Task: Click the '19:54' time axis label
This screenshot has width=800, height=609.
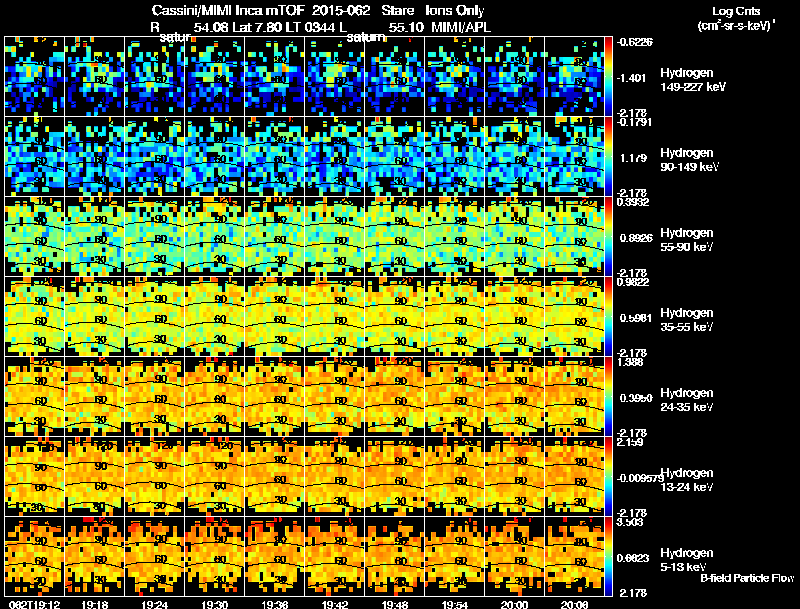Action: 455,604
